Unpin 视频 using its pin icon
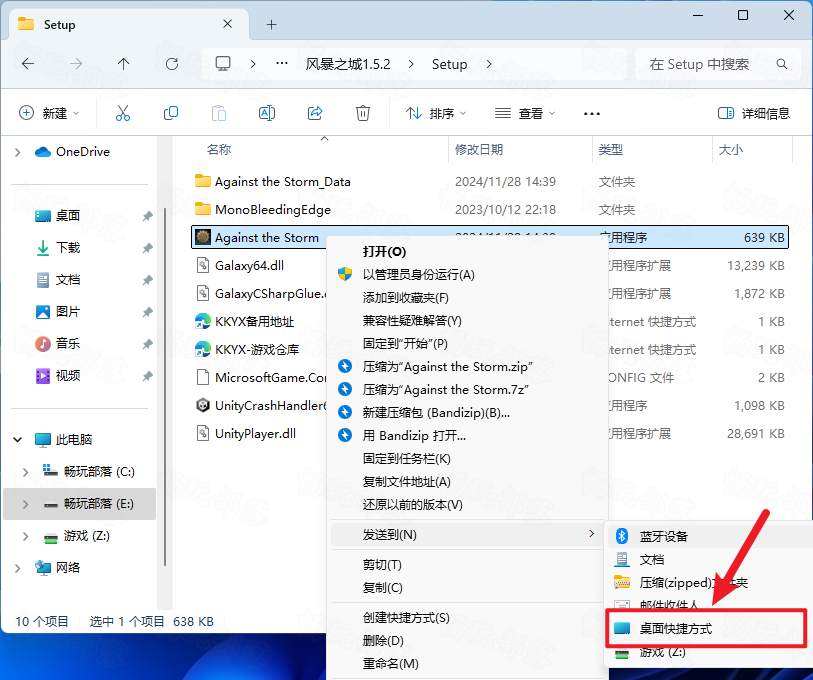Screen dimensions: 813x680 148,376
